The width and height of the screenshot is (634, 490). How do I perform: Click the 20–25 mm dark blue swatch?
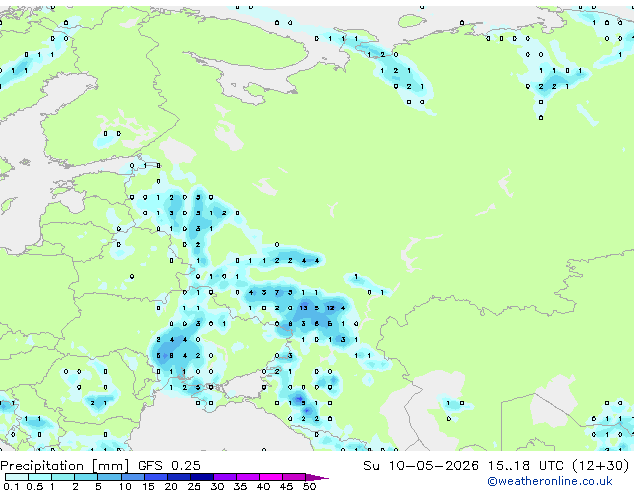179,477
